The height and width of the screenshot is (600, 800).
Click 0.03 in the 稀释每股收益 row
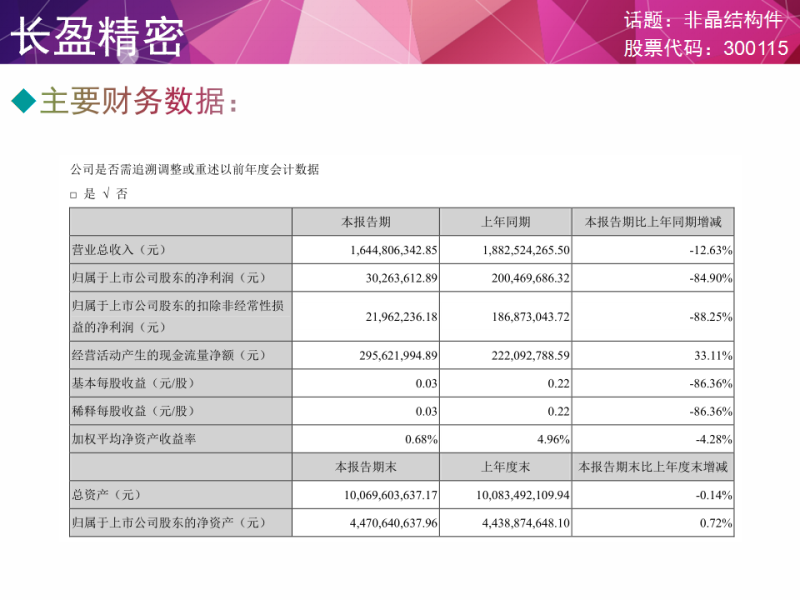pos(427,412)
